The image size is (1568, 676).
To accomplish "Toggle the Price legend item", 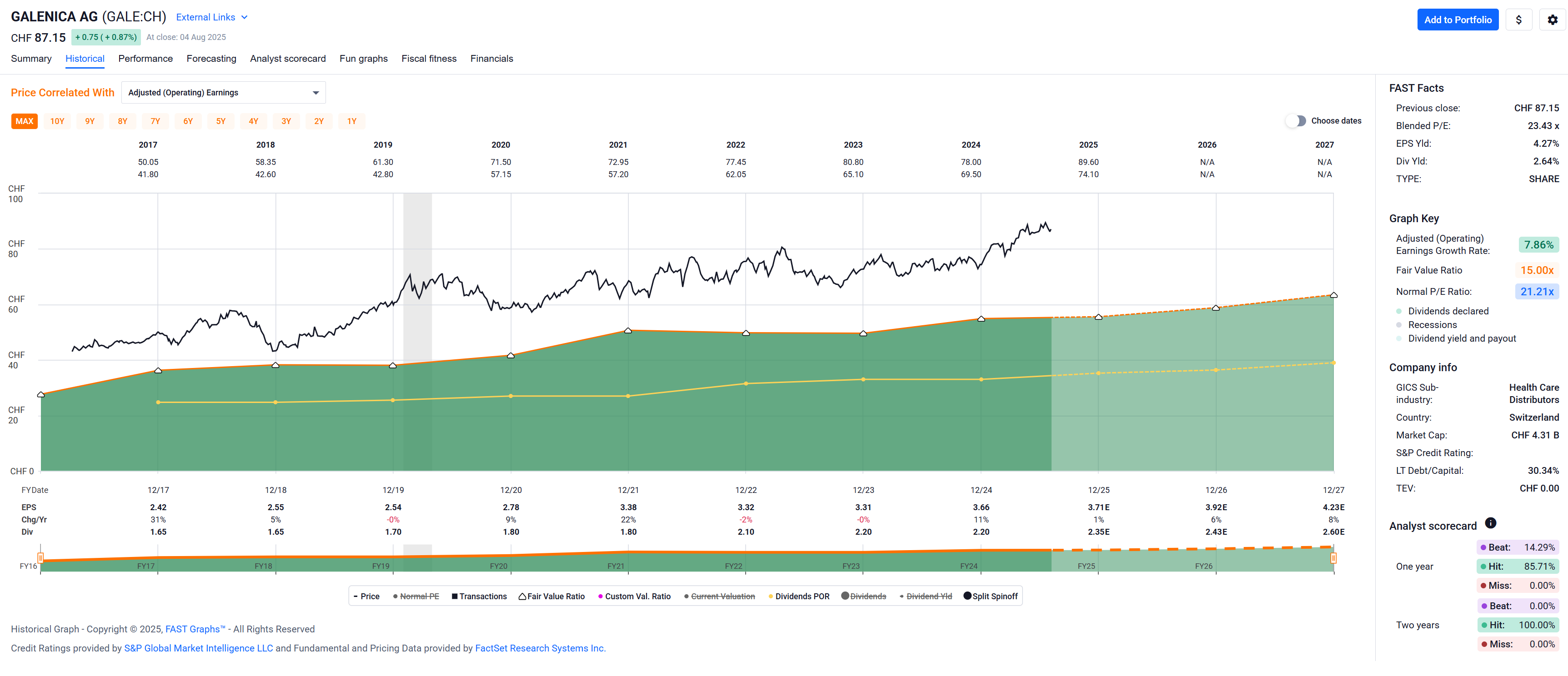I will click(366, 596).
